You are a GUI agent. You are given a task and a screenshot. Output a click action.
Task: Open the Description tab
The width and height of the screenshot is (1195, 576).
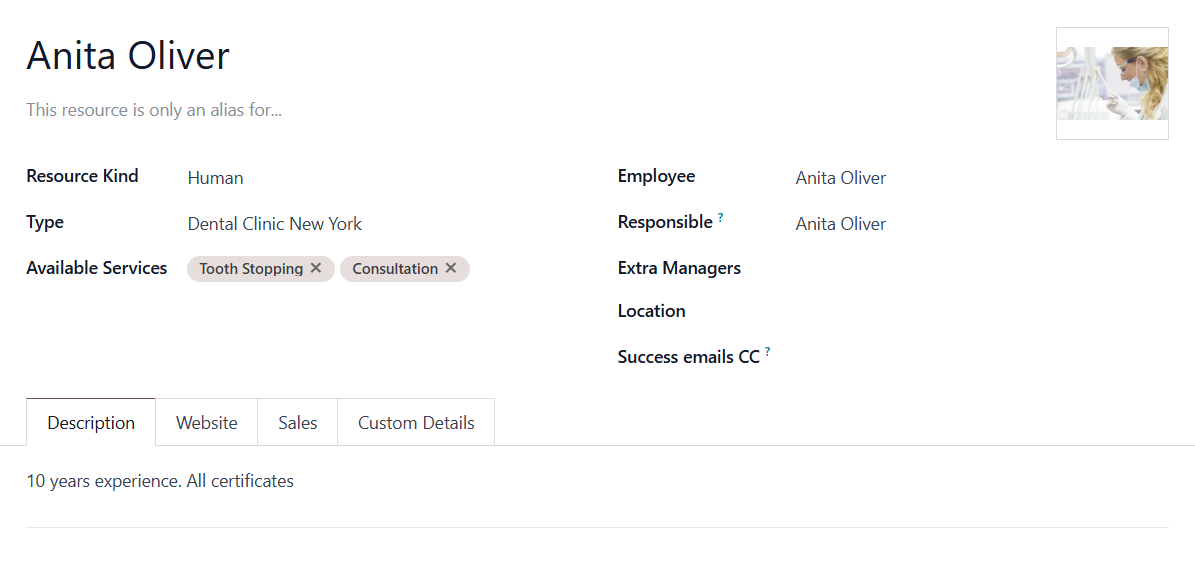pyautogui.click(x=91, y=422)
